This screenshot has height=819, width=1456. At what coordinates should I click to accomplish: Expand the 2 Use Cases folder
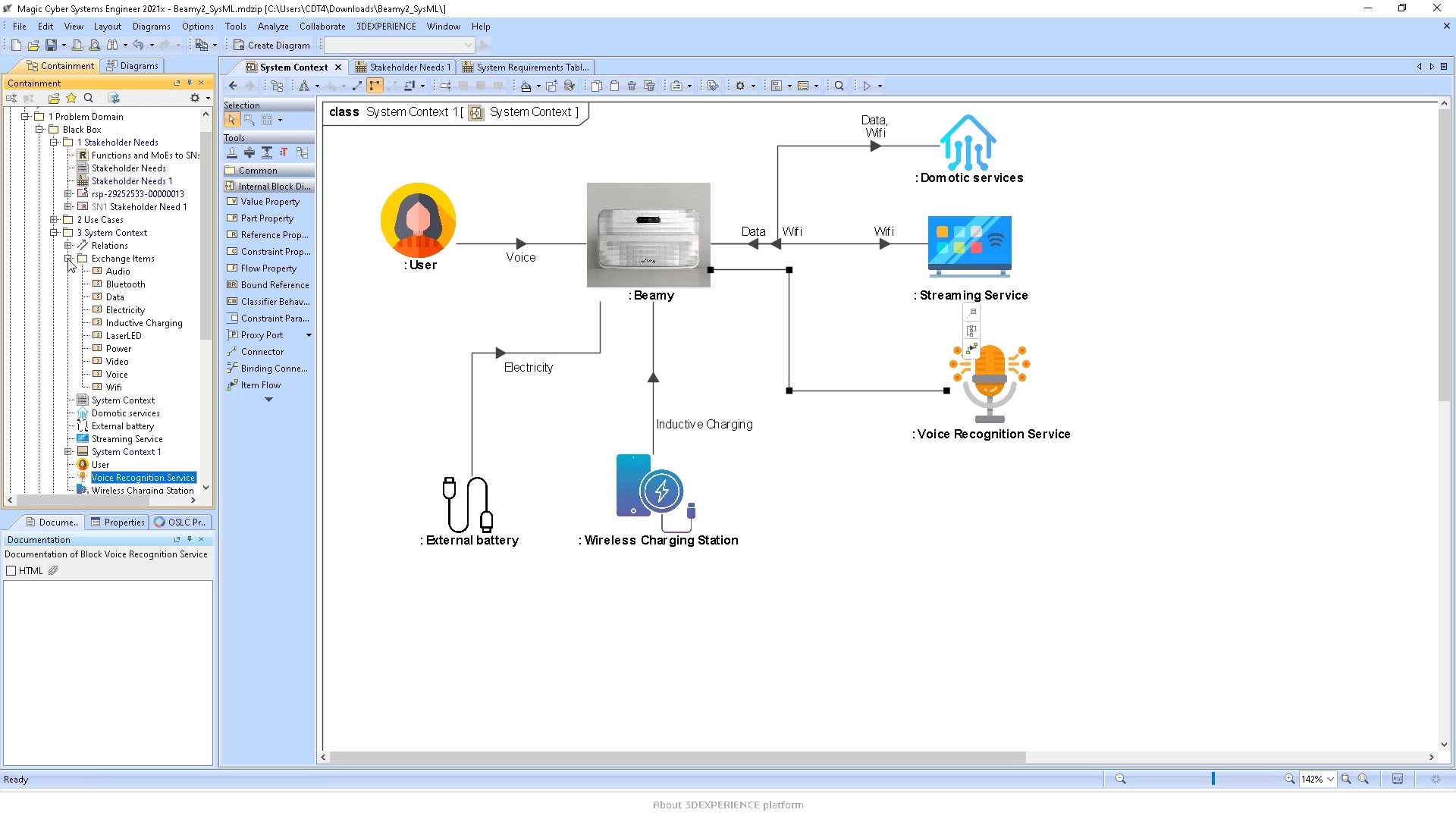click(x=54, y=220)
